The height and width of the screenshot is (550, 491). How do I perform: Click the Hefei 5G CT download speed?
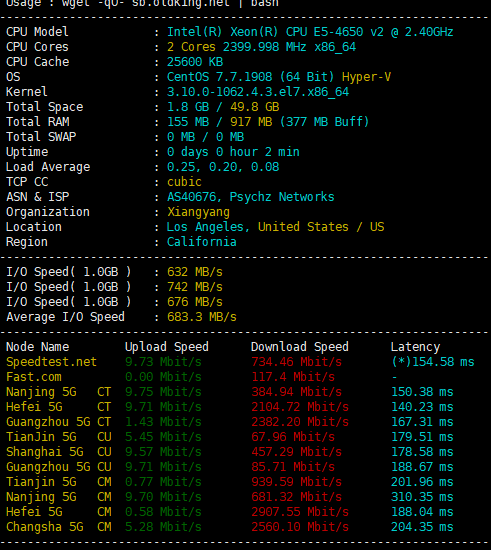(300, 407)
